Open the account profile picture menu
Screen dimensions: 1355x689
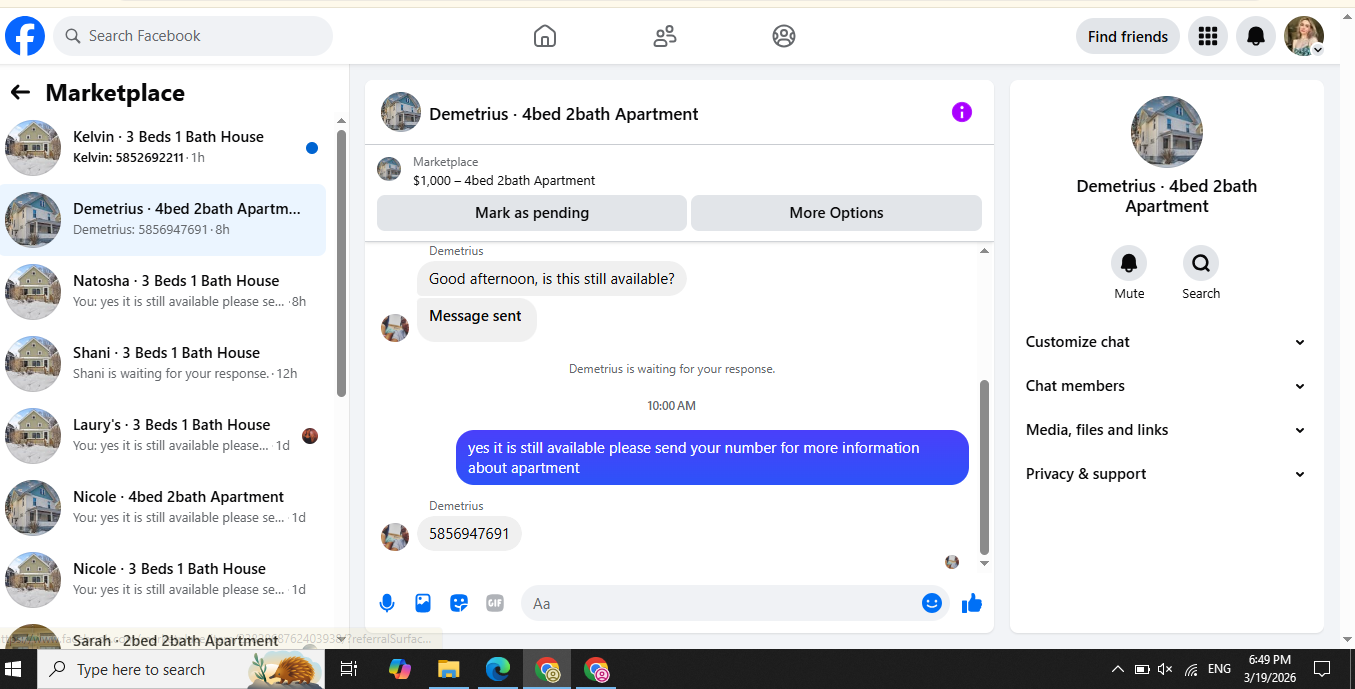pos(1304,36)
